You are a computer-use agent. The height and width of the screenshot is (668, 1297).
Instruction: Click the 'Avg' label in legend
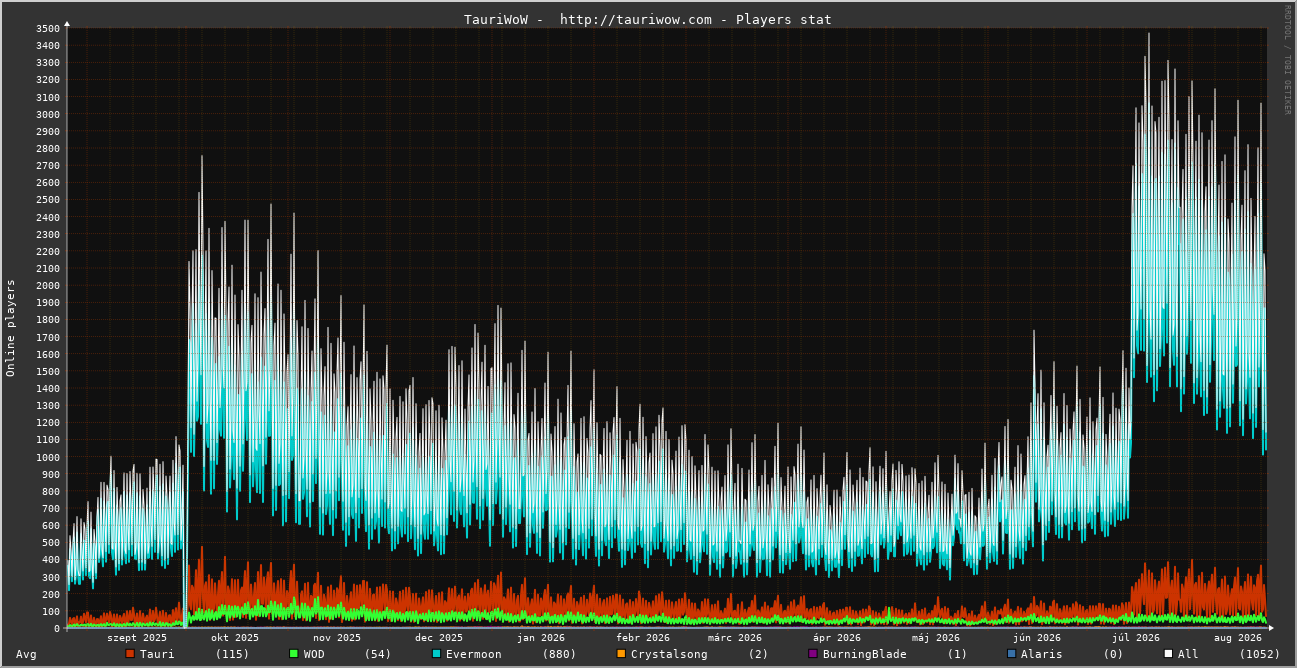coord(26,654)
